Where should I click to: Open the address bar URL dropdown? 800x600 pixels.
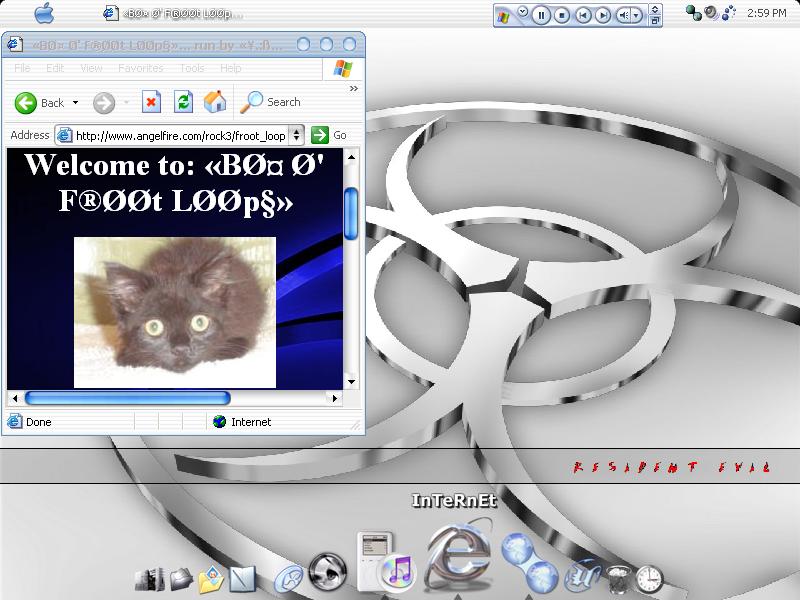297,135
